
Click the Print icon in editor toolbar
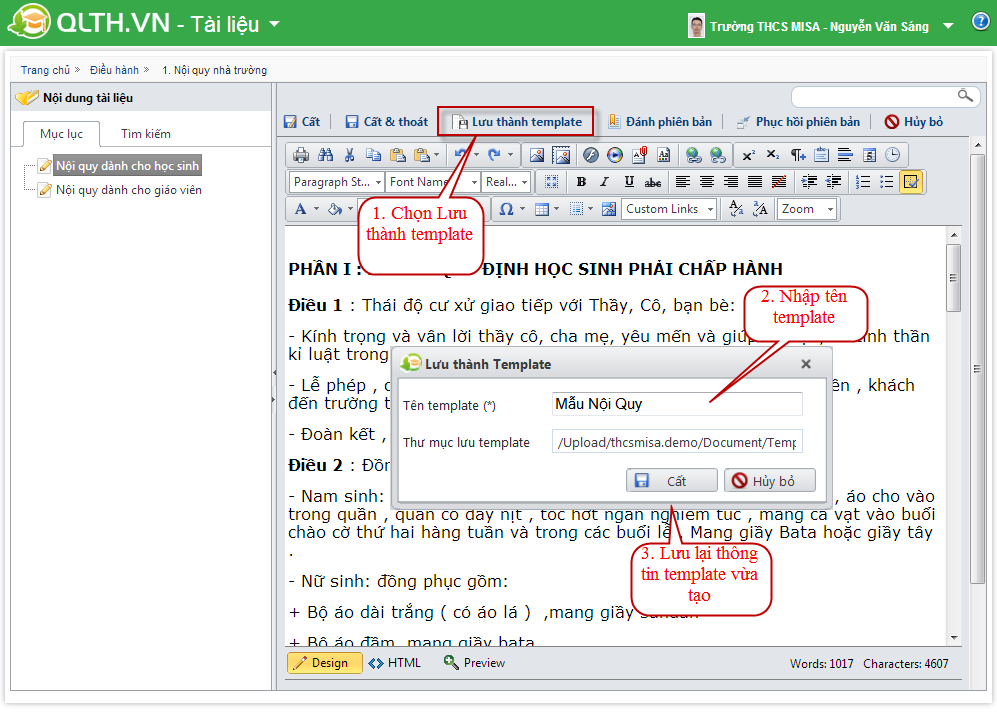coord(301,154)
